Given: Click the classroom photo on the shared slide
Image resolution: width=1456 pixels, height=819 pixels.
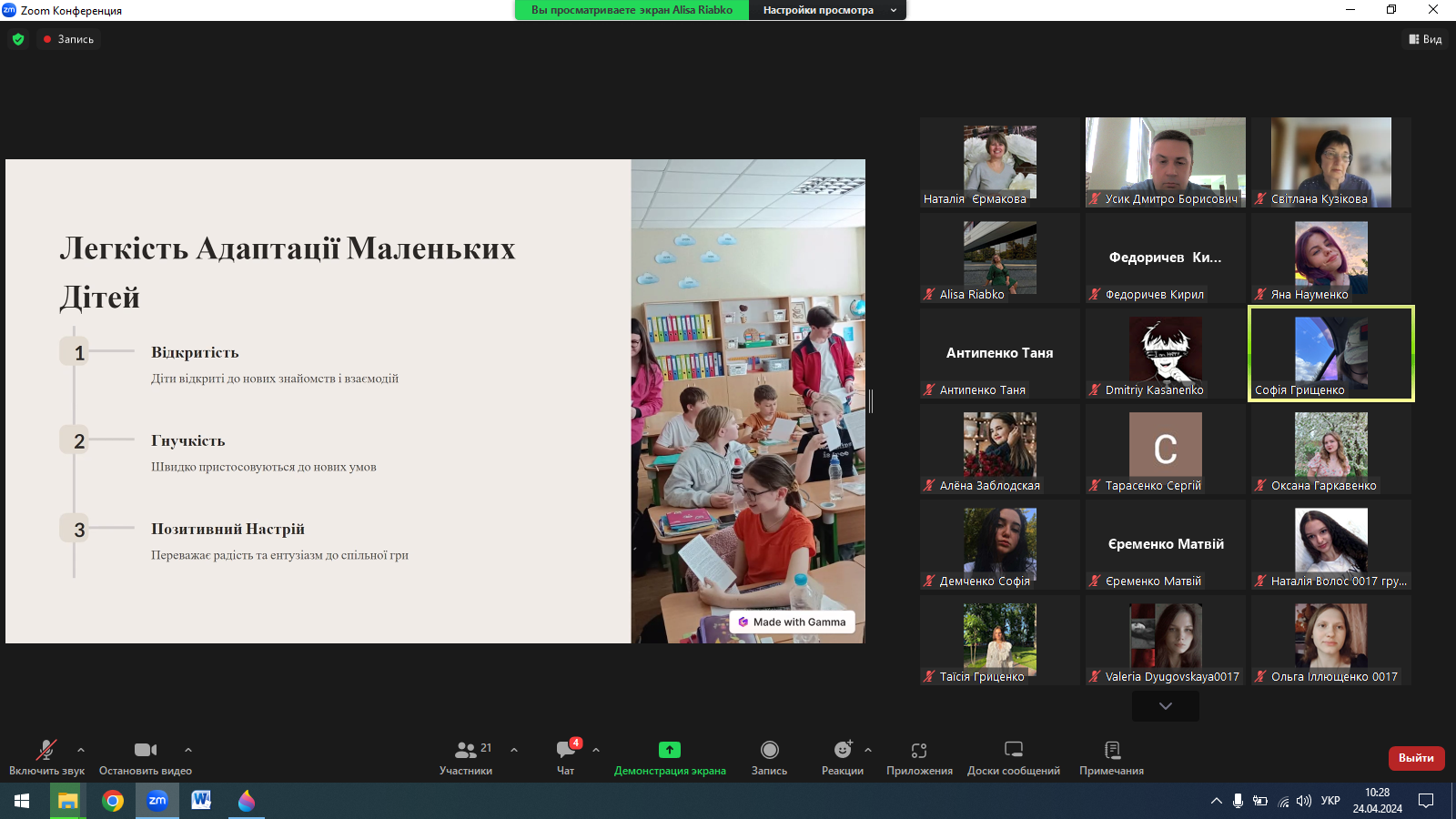Looking at the screenshot, I should (748, 401).
